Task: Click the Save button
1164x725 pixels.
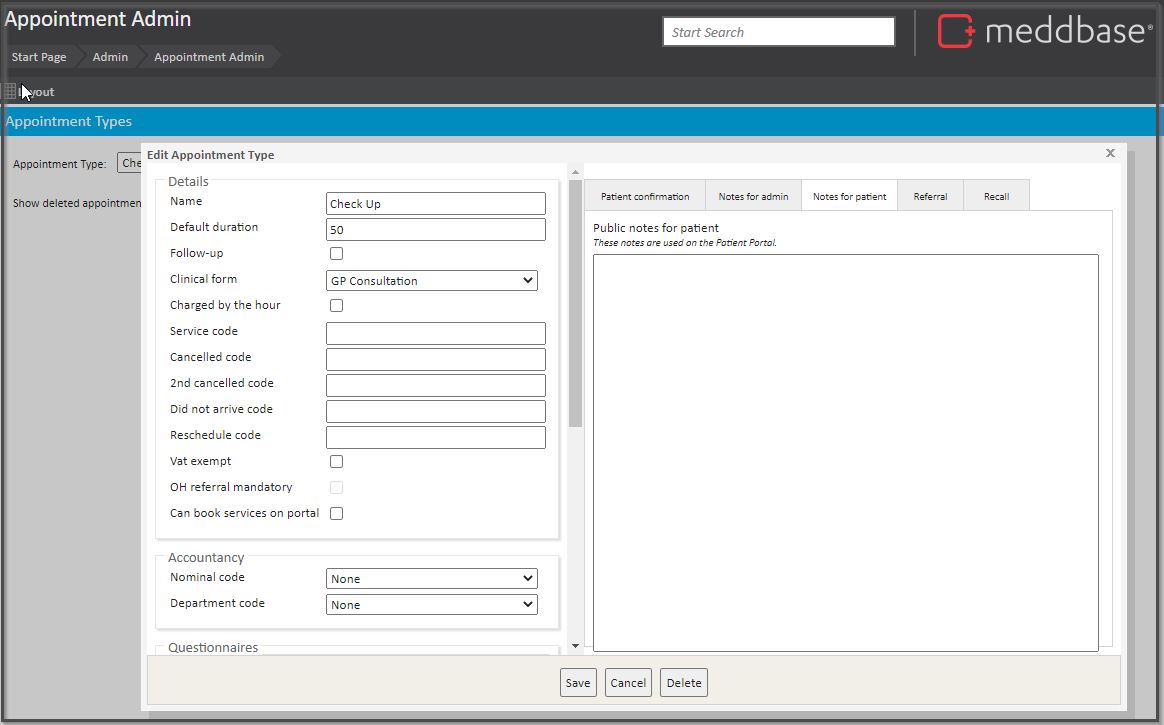Action: click(578, 683)
